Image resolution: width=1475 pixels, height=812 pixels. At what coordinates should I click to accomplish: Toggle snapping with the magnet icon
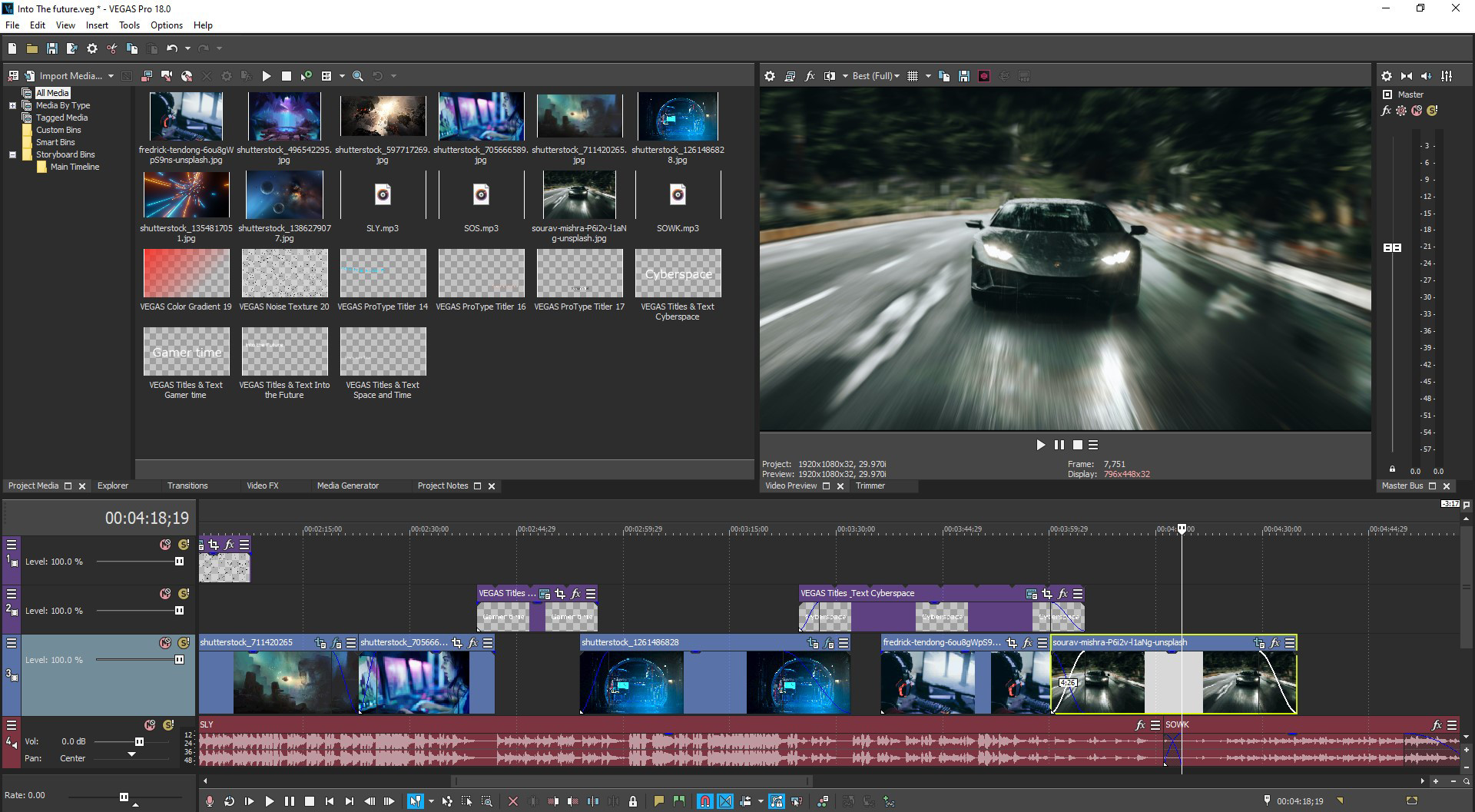pos(705,800)
